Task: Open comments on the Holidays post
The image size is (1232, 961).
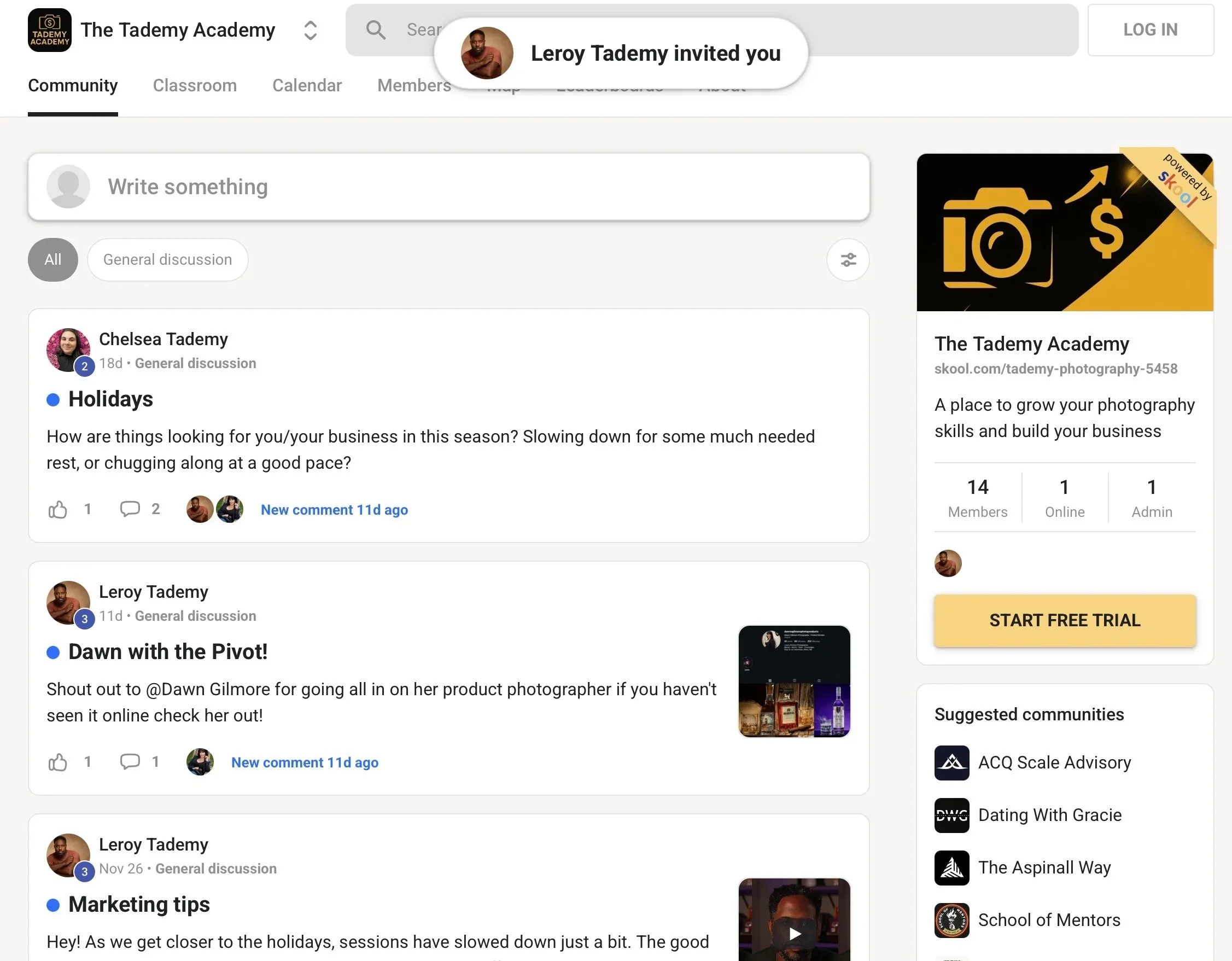Action: click(x=130, y=509)
